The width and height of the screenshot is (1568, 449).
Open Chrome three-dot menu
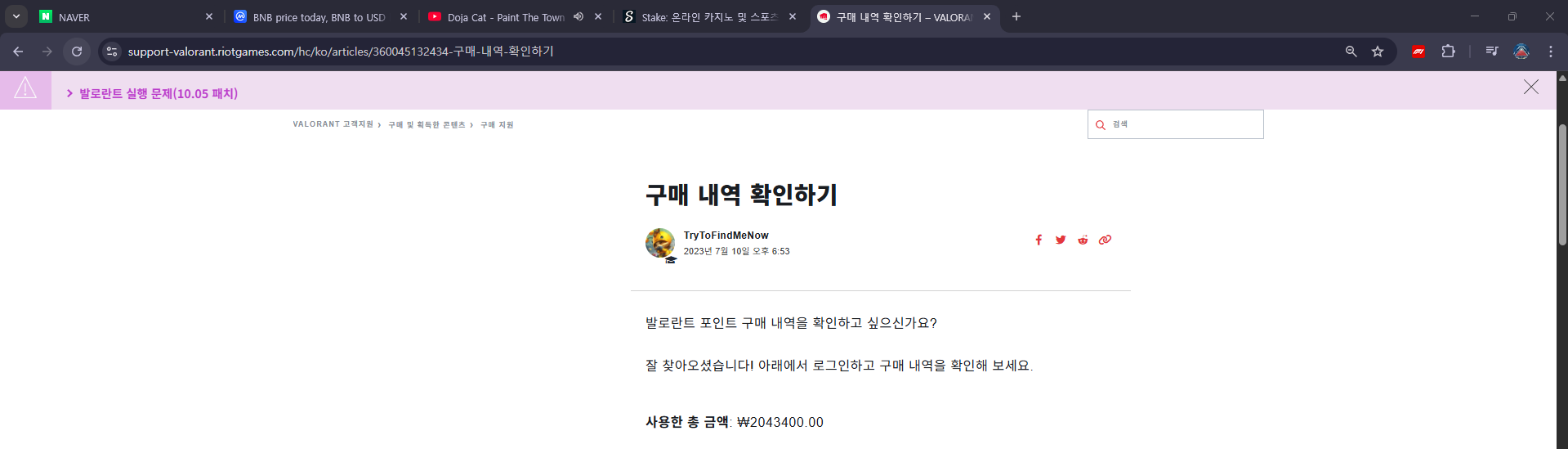[x=1551, y=52]
